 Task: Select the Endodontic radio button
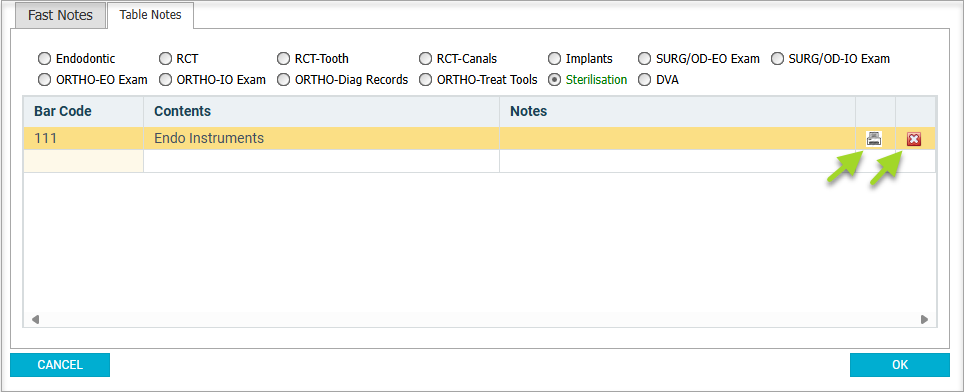pos(44,59)
